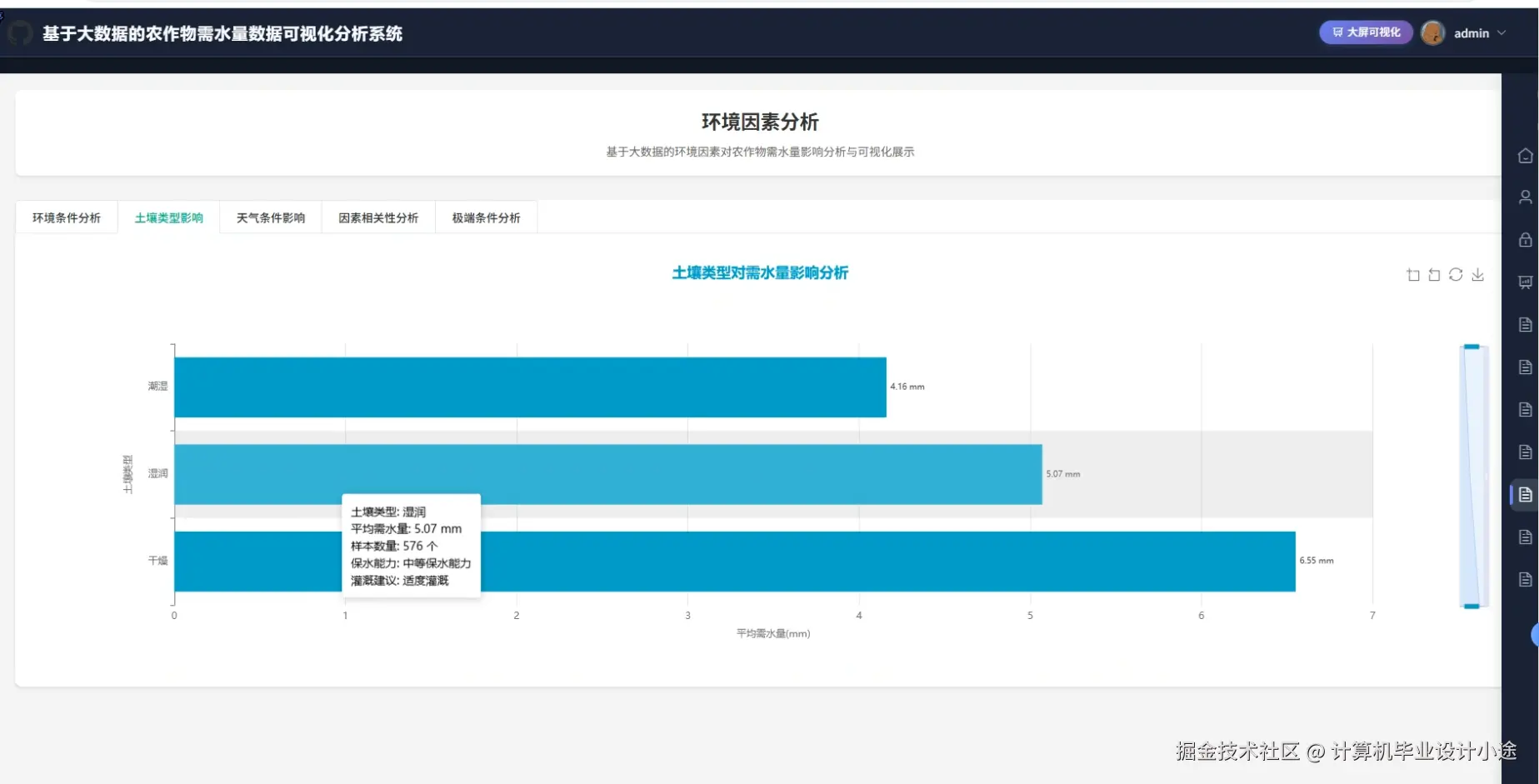The width and height of the screenshot is (1539, 784).
Task: Click tooltip line 样本数量: 576 个
Action: (x=394, y=547)
